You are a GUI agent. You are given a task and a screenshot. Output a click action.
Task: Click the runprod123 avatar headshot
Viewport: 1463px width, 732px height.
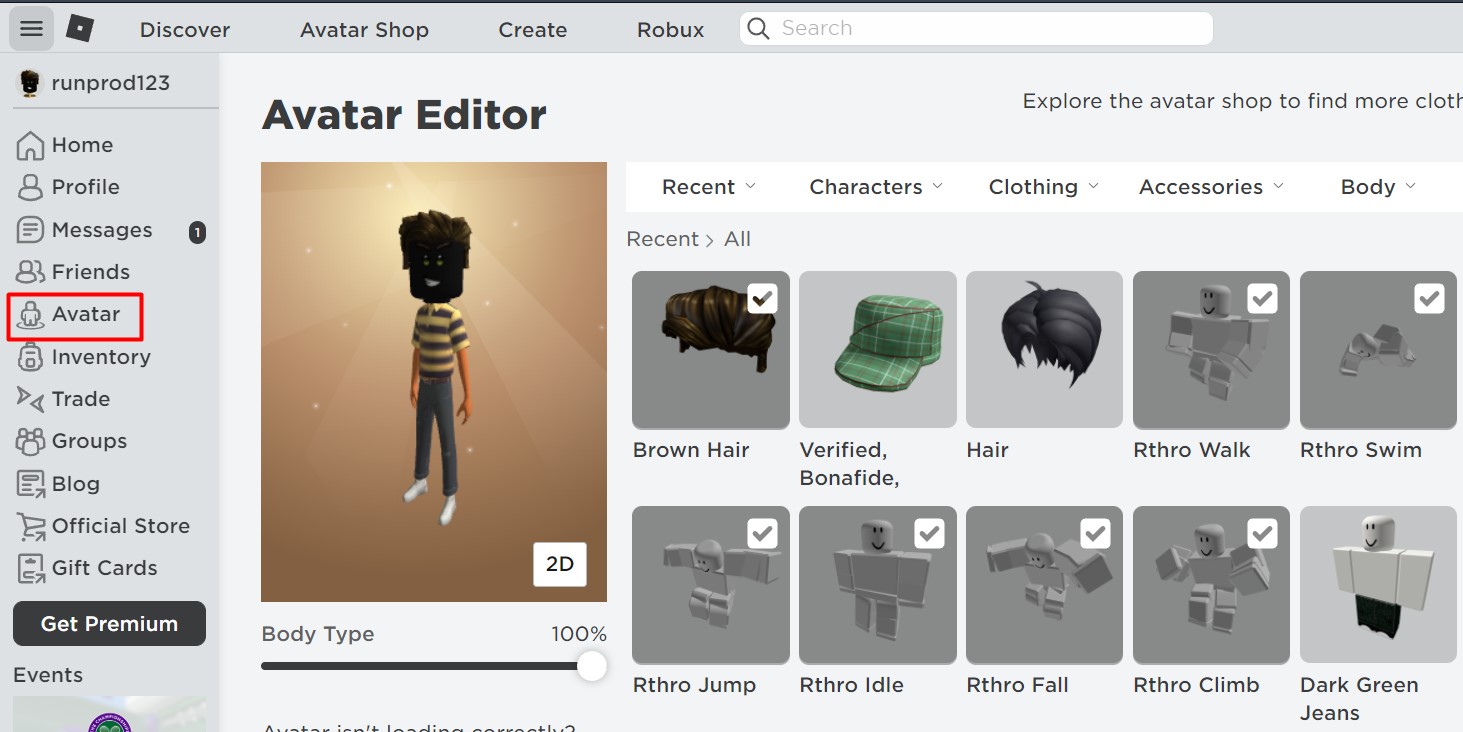click(x=30, y=83)
